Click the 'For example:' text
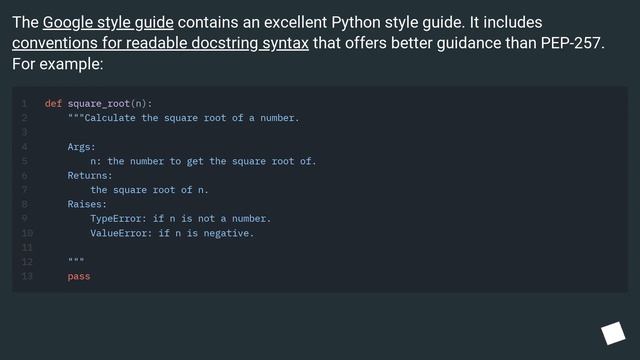Viewport: 640px width, 360px height. pyautogui.click(x=58, y=64)
